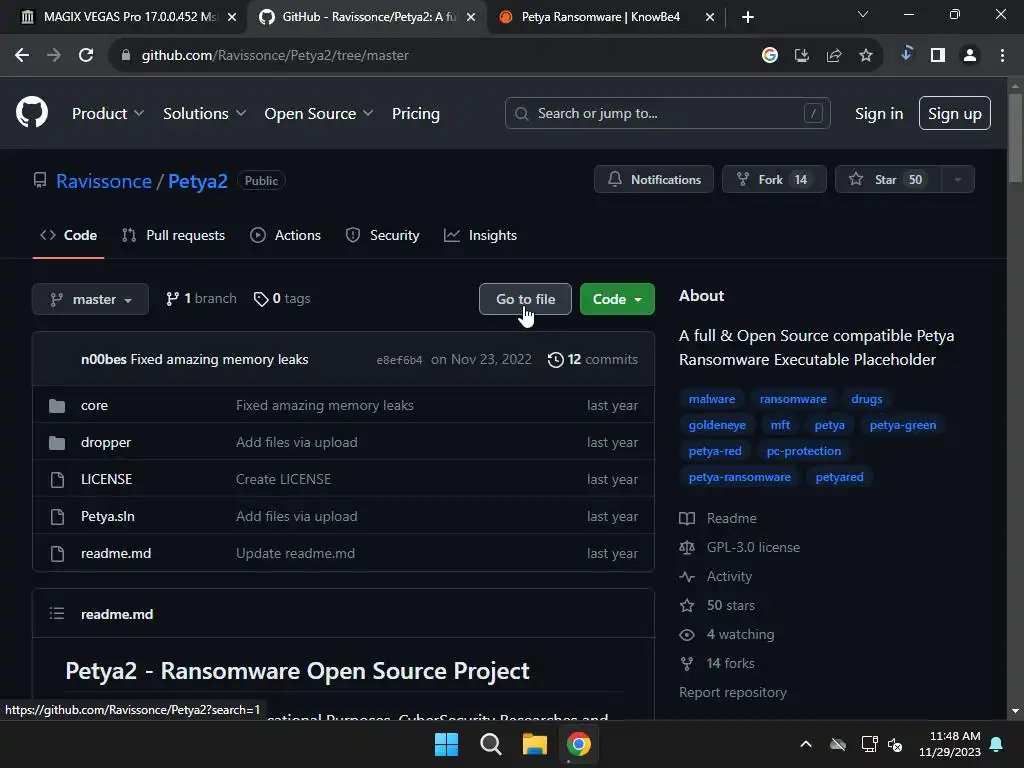
Task: Click the Chrome taskbar icon
Action: (579, 744)
